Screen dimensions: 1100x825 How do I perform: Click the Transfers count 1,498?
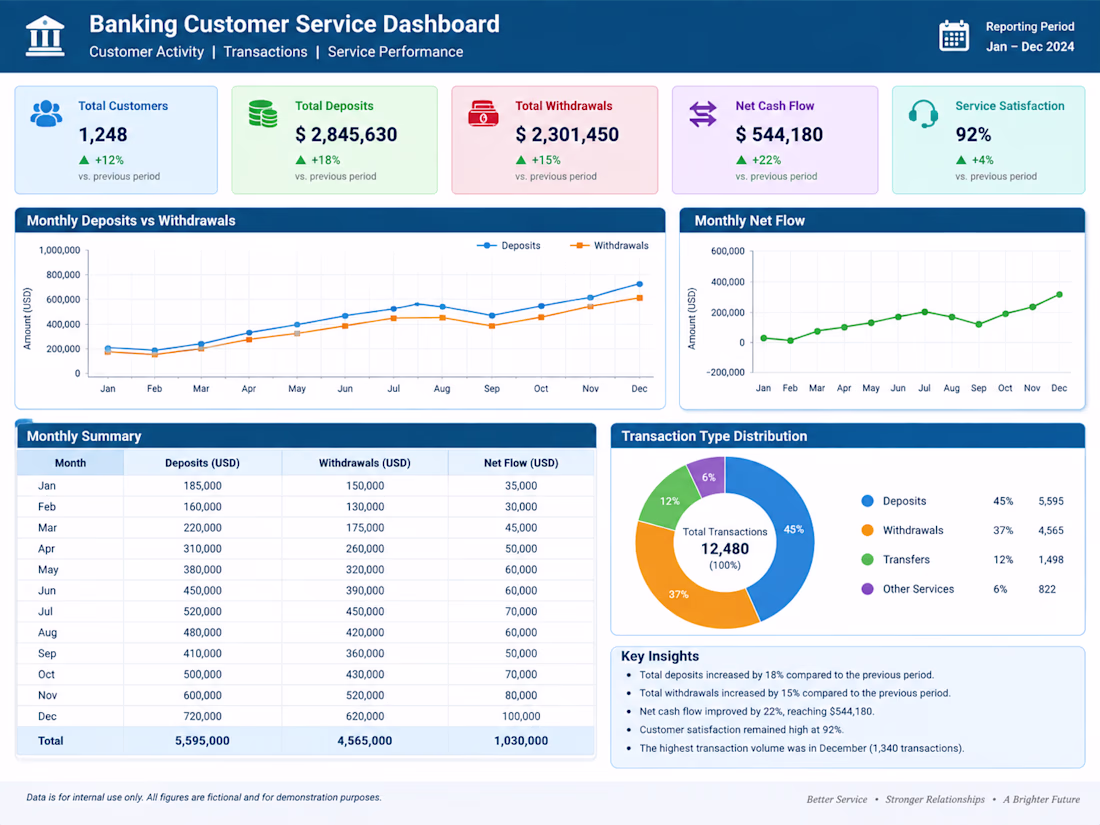click(x=1051, y=560)
